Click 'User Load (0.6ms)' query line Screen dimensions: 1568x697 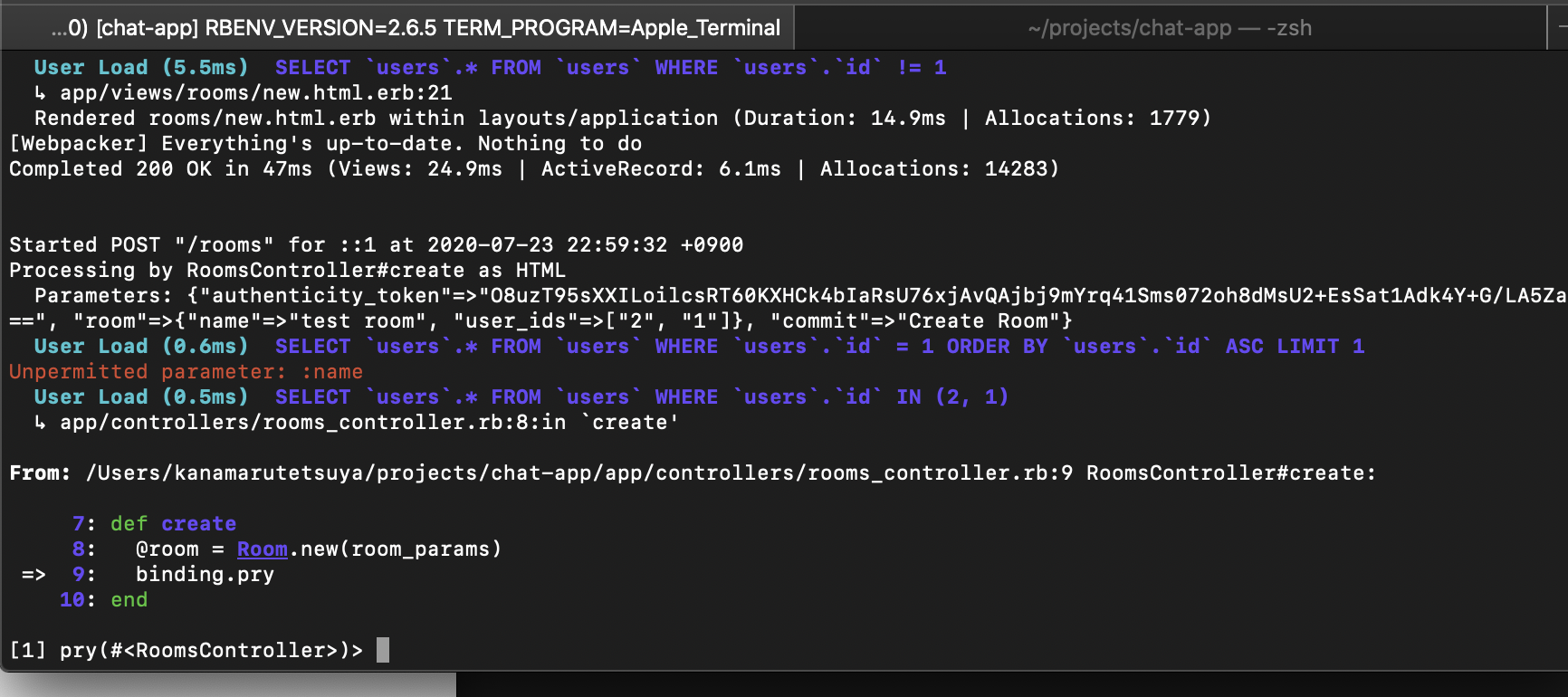700,347
